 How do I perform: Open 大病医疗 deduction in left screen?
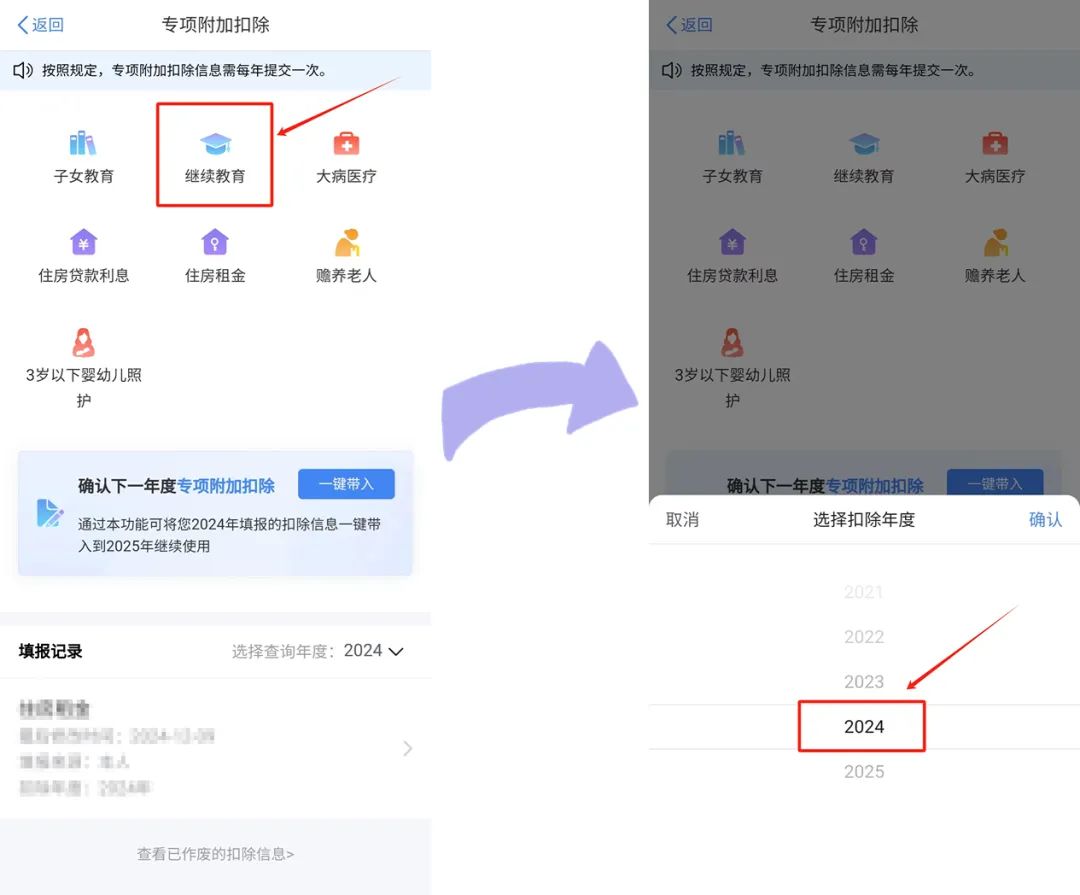click(346, 157)
